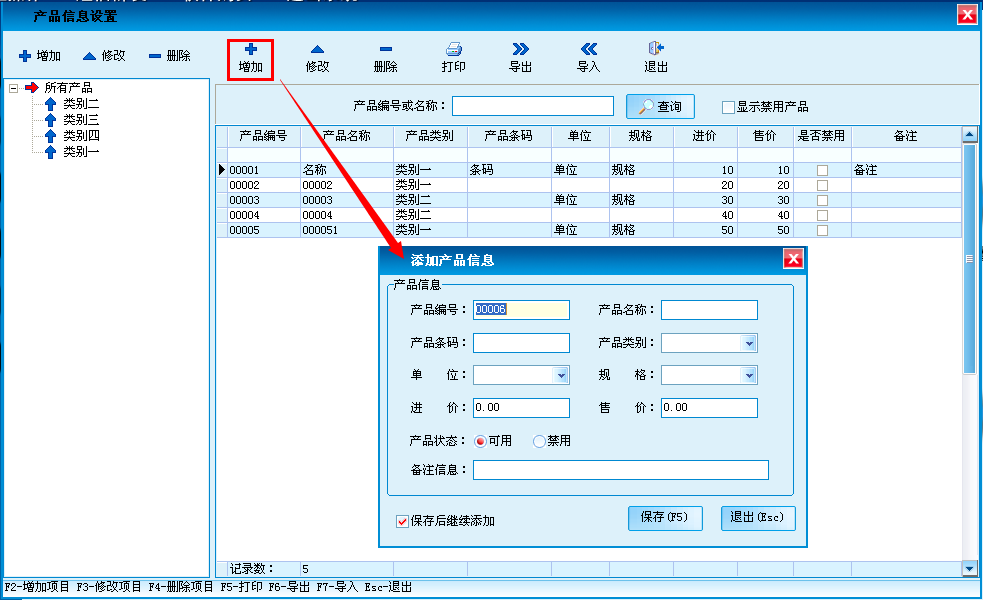Expand the 规格 specification dropdown
This screenshot has width=983, height=600.
749,376
